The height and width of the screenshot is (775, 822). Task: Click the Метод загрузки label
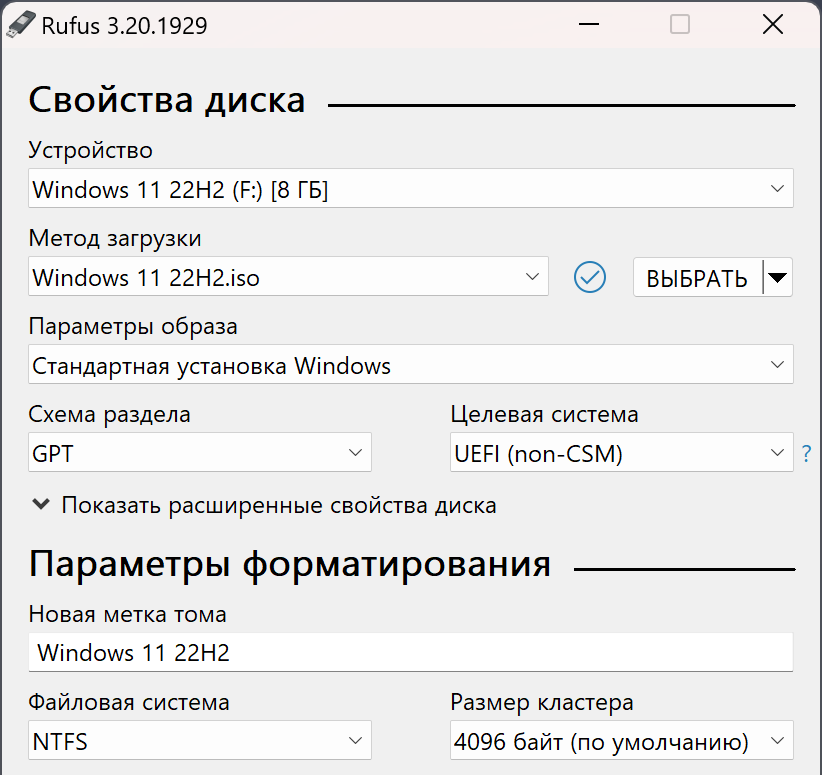click(x=115, y=239)
